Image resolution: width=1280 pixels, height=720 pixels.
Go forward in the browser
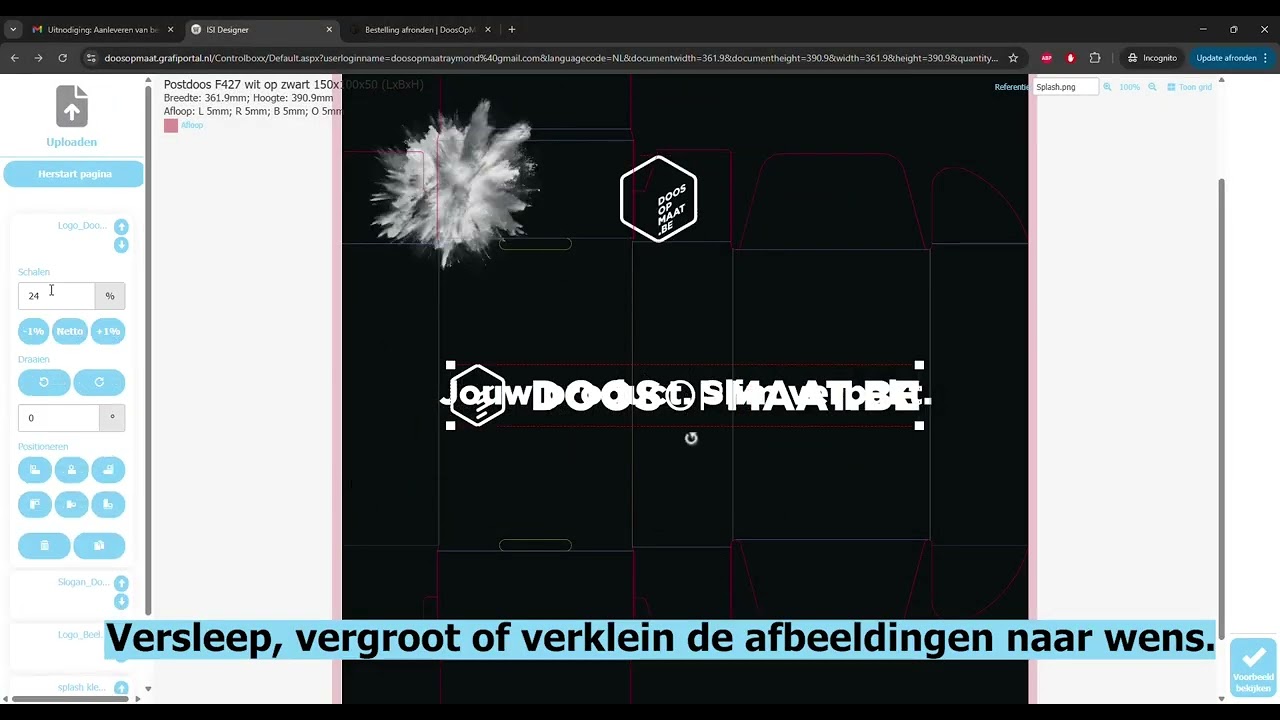pos(39,58)
